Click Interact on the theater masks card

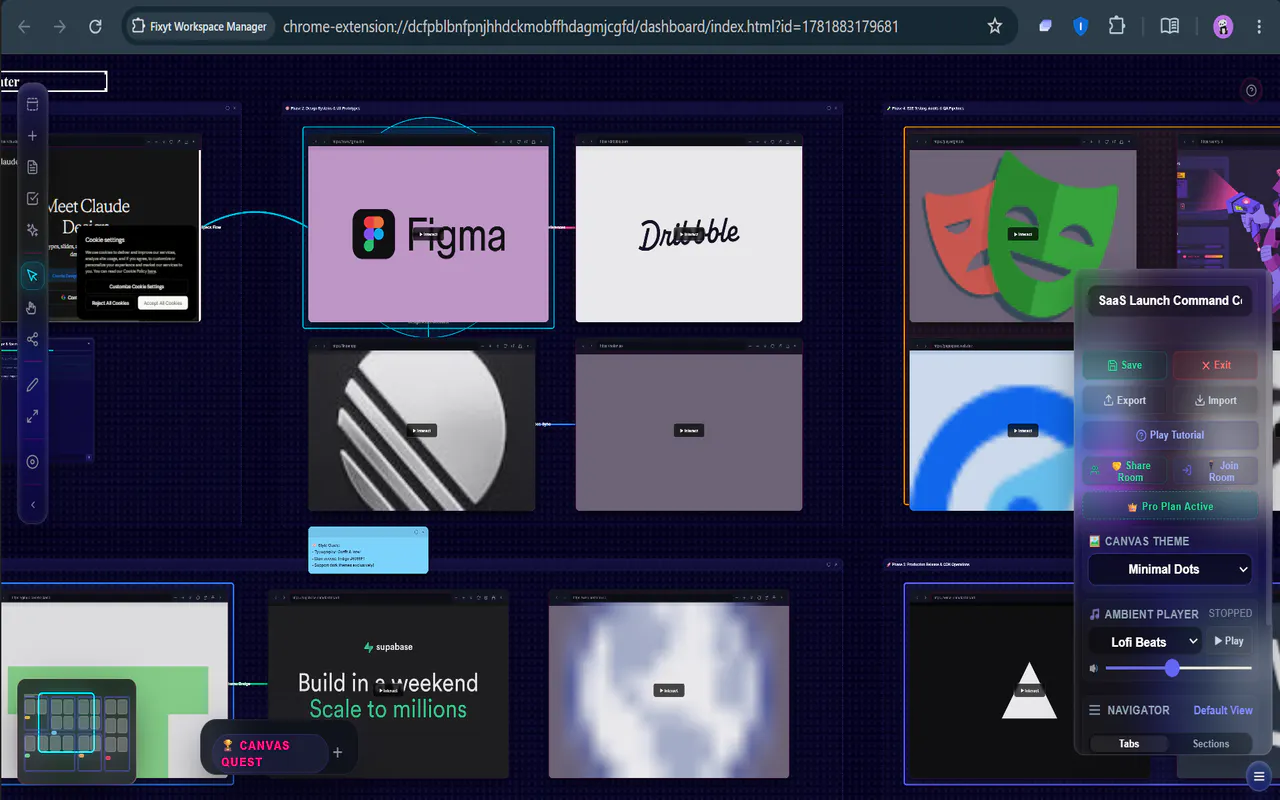click(x=1022, y=235)
